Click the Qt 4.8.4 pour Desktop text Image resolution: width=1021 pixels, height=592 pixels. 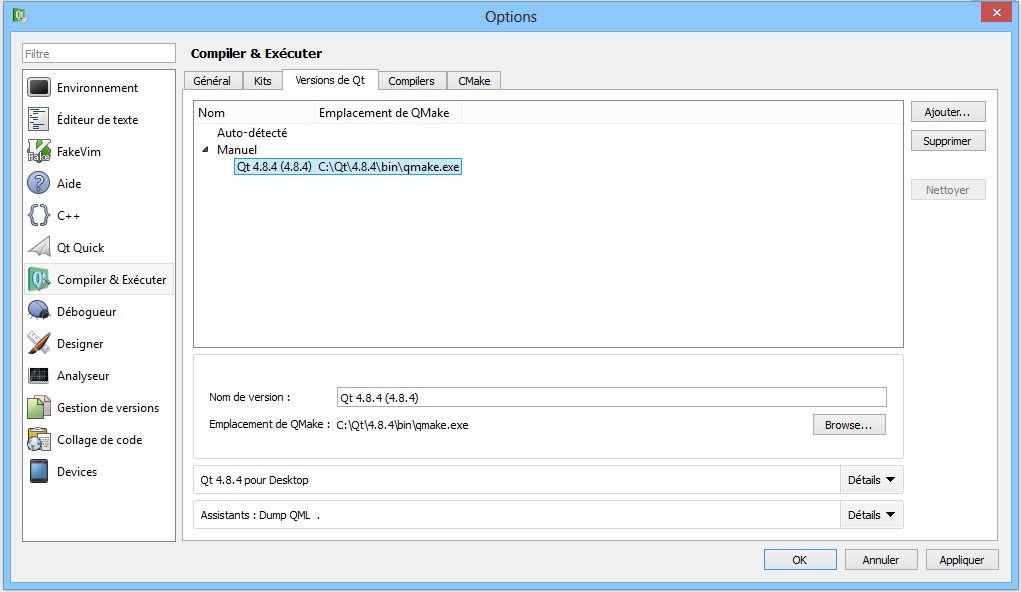point(255,480)
